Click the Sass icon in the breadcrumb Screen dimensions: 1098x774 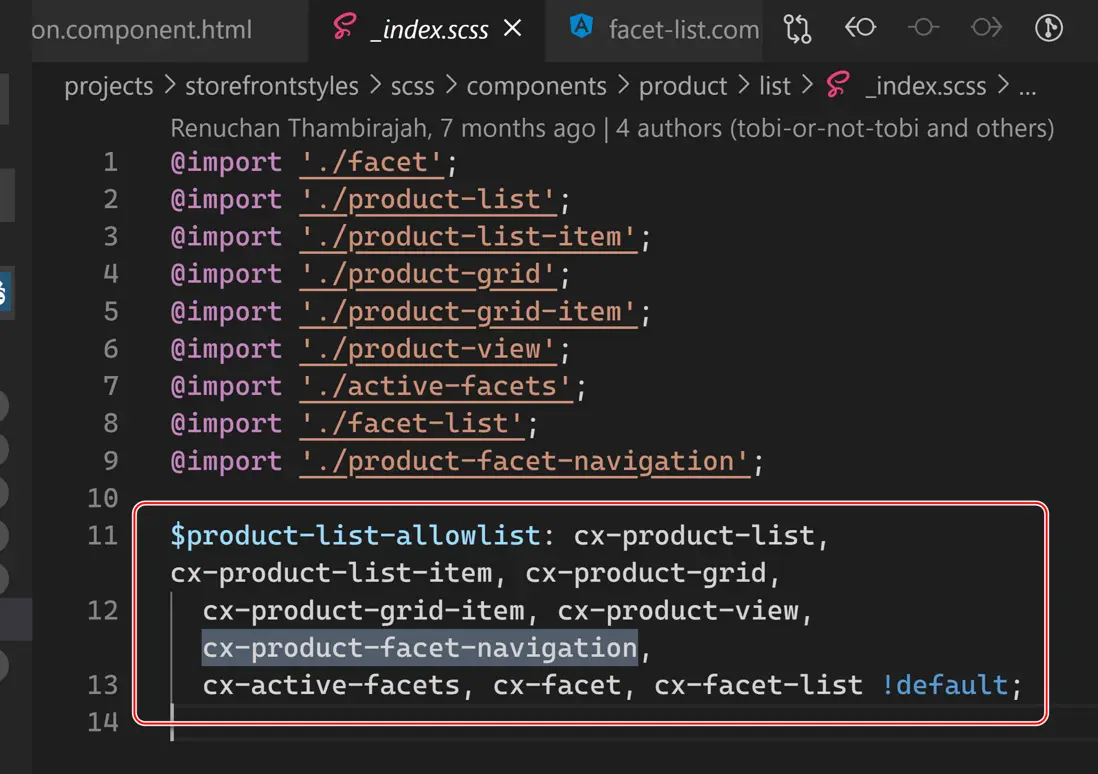(x=838, y=86)
